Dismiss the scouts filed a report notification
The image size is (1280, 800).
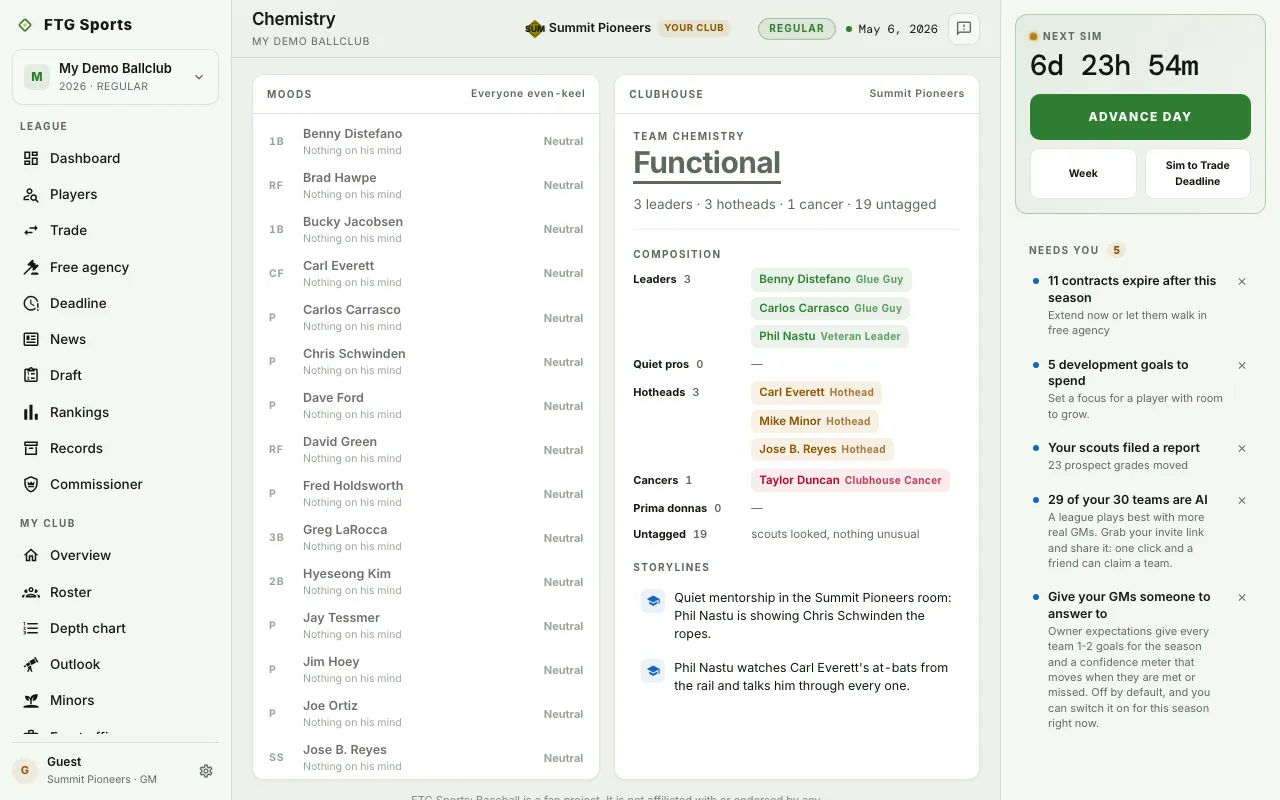[1242, 449]
